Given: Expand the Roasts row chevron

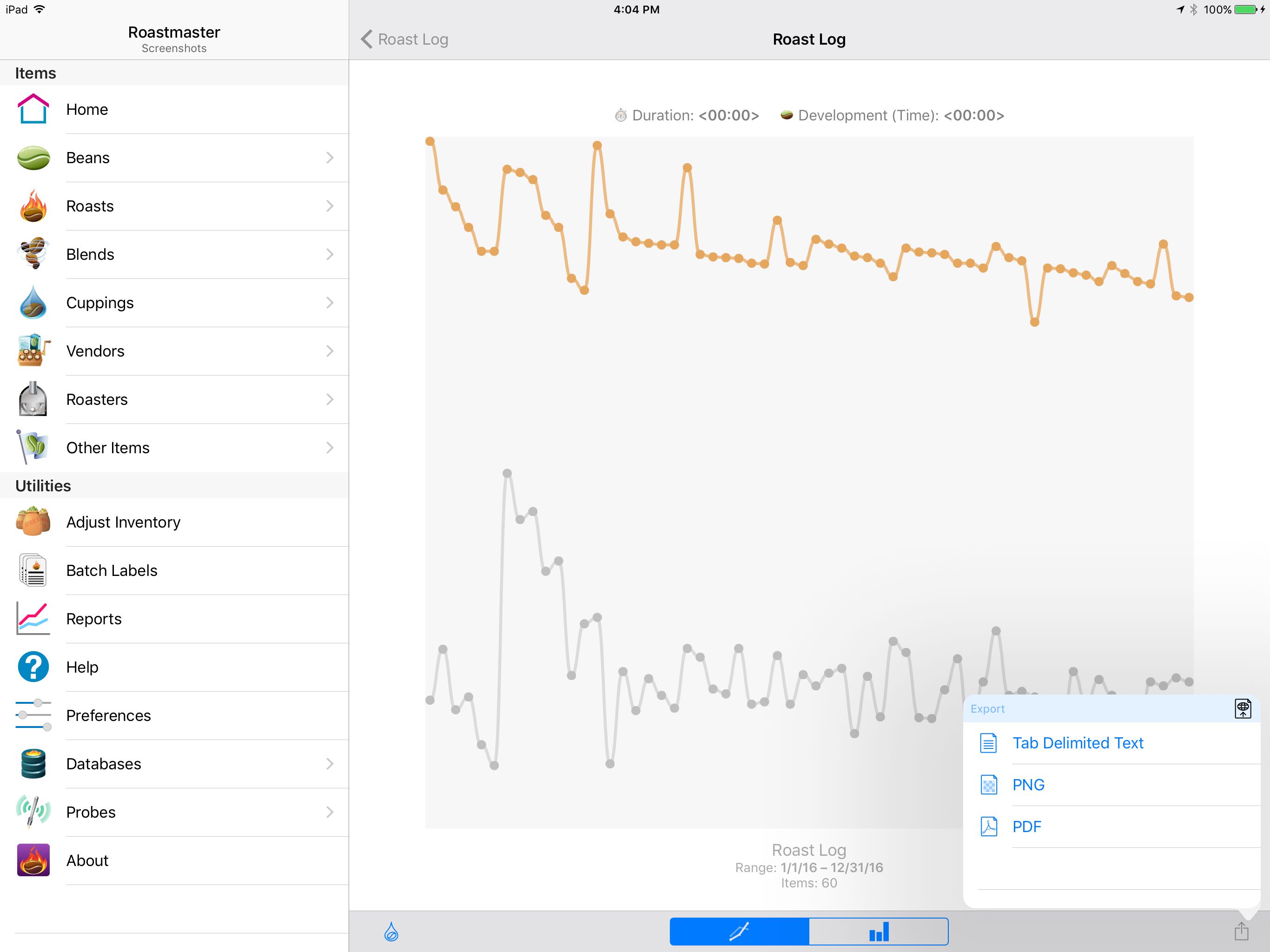Looking at the screenshot, I should point(330,206).
